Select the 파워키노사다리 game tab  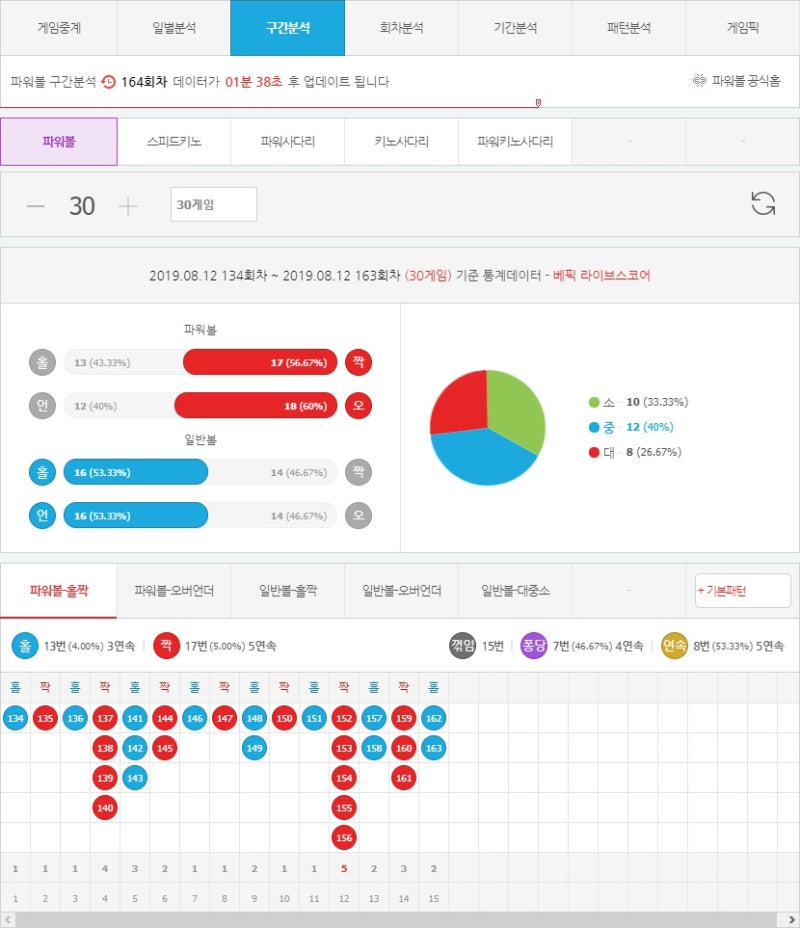point(515,141)
